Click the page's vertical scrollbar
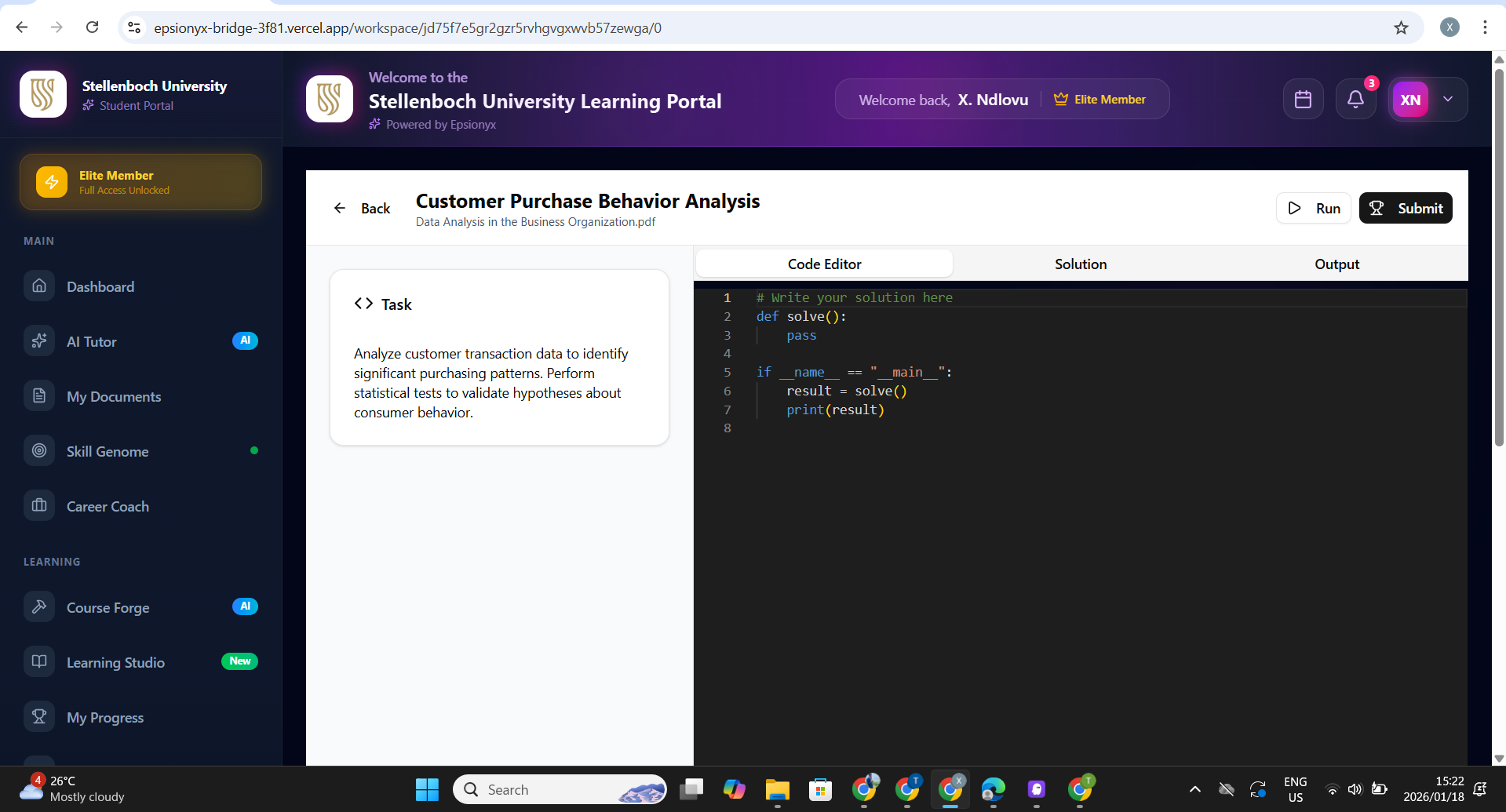1506x812 pixels. point(1499,259)
